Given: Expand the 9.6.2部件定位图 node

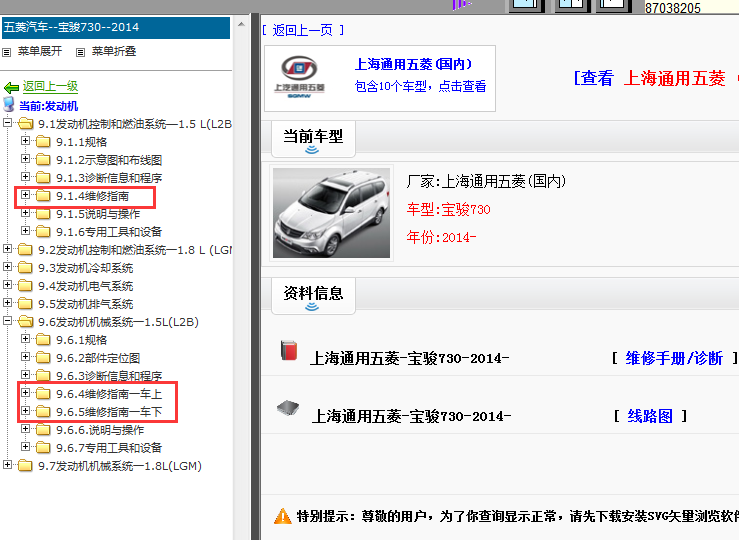Looking at the screenshot, I should tap(25, 357).
